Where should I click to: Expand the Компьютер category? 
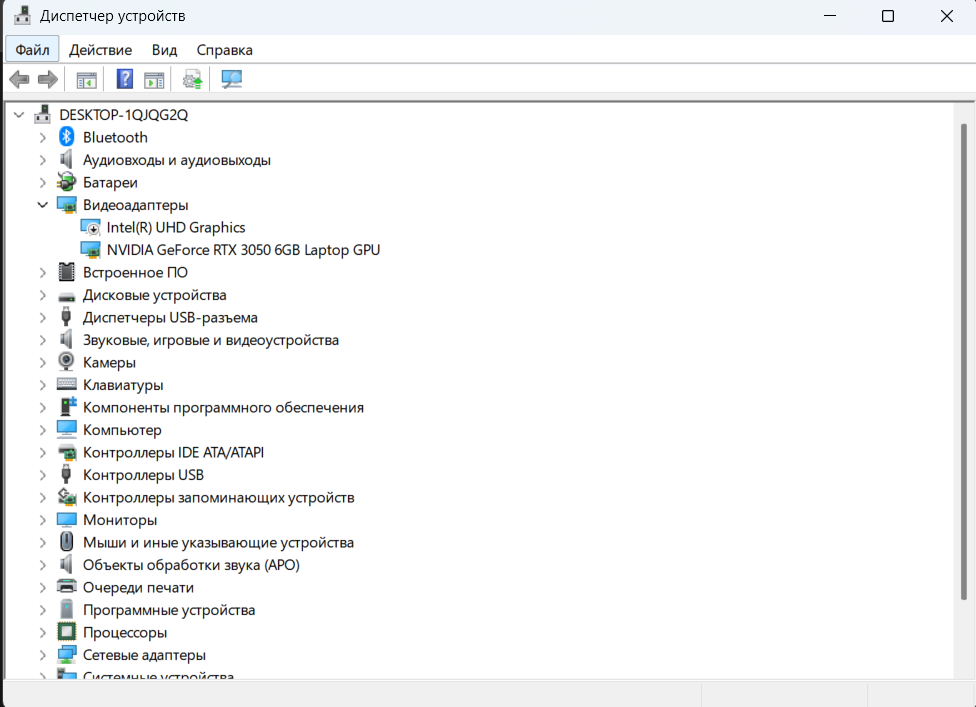point(42,430)
